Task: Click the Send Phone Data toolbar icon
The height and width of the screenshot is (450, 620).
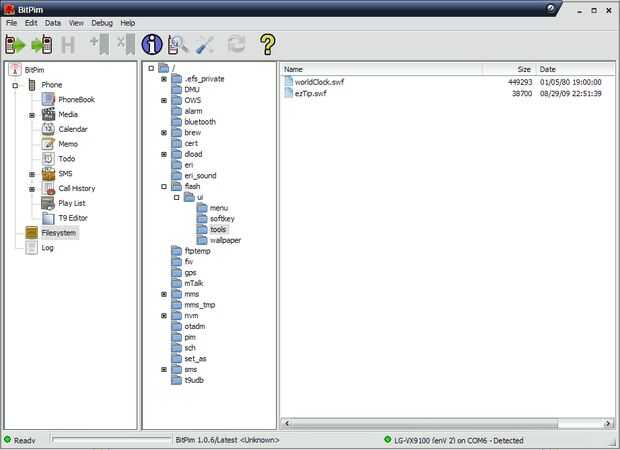Action: pyautogui.click(x=42, y=44)
